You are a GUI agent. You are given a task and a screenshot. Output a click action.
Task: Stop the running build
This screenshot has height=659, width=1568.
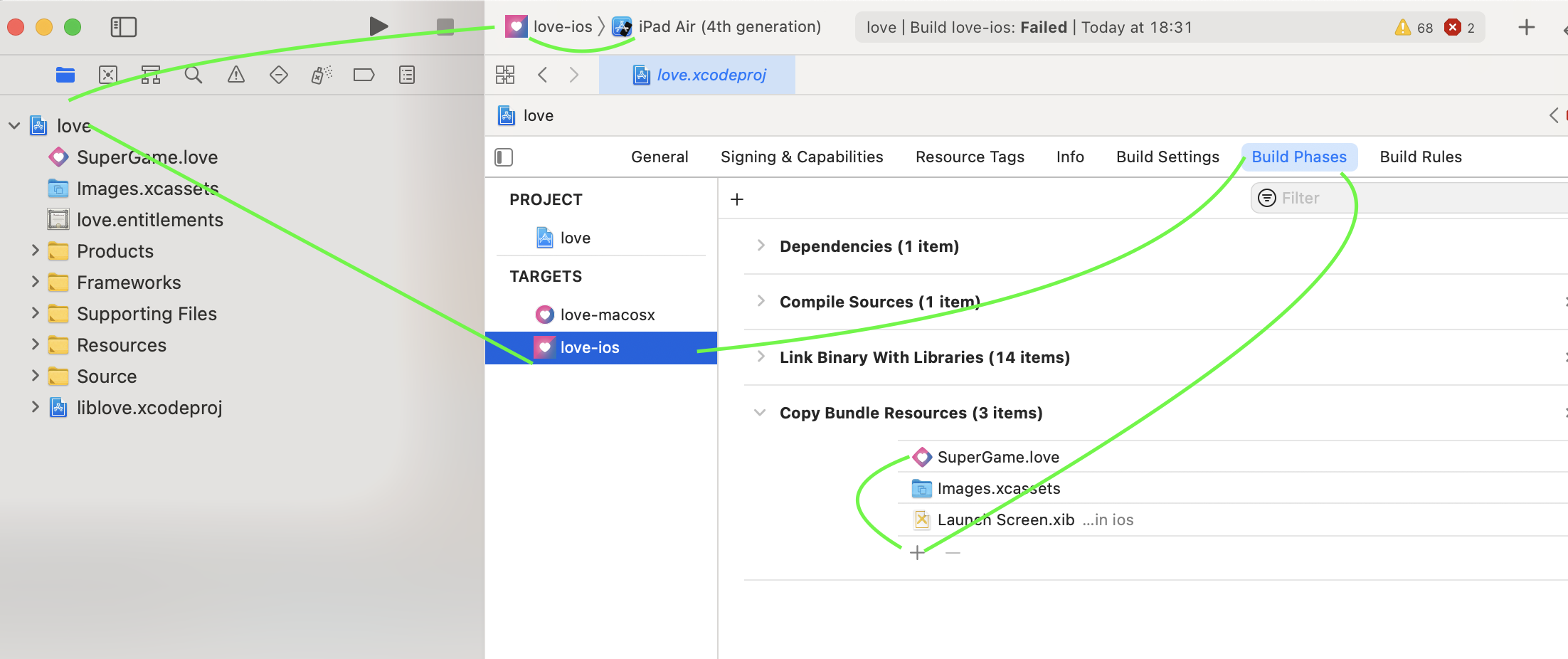point(445,27)
